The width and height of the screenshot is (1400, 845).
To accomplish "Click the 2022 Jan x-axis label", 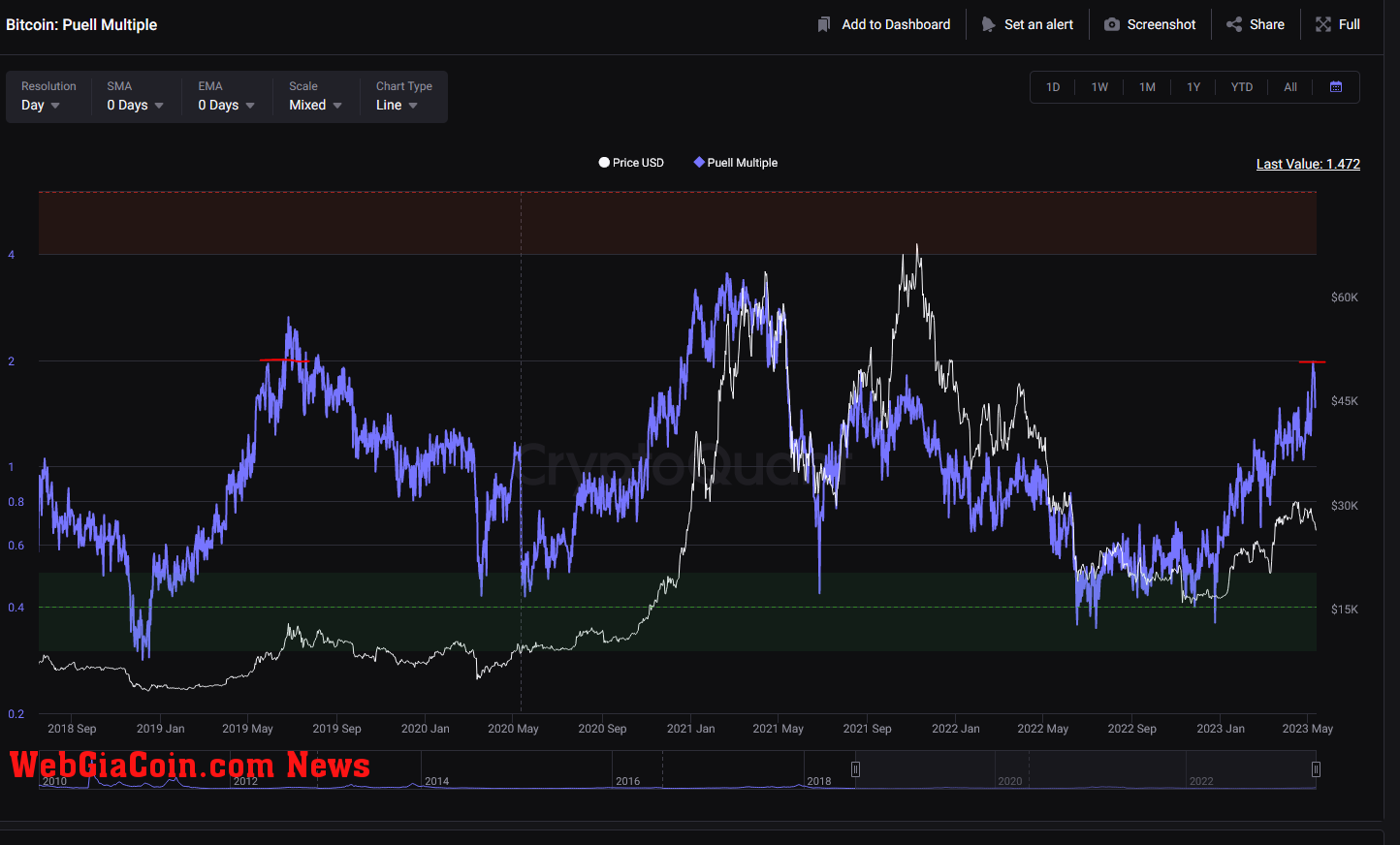I will (x=955, y=729).
